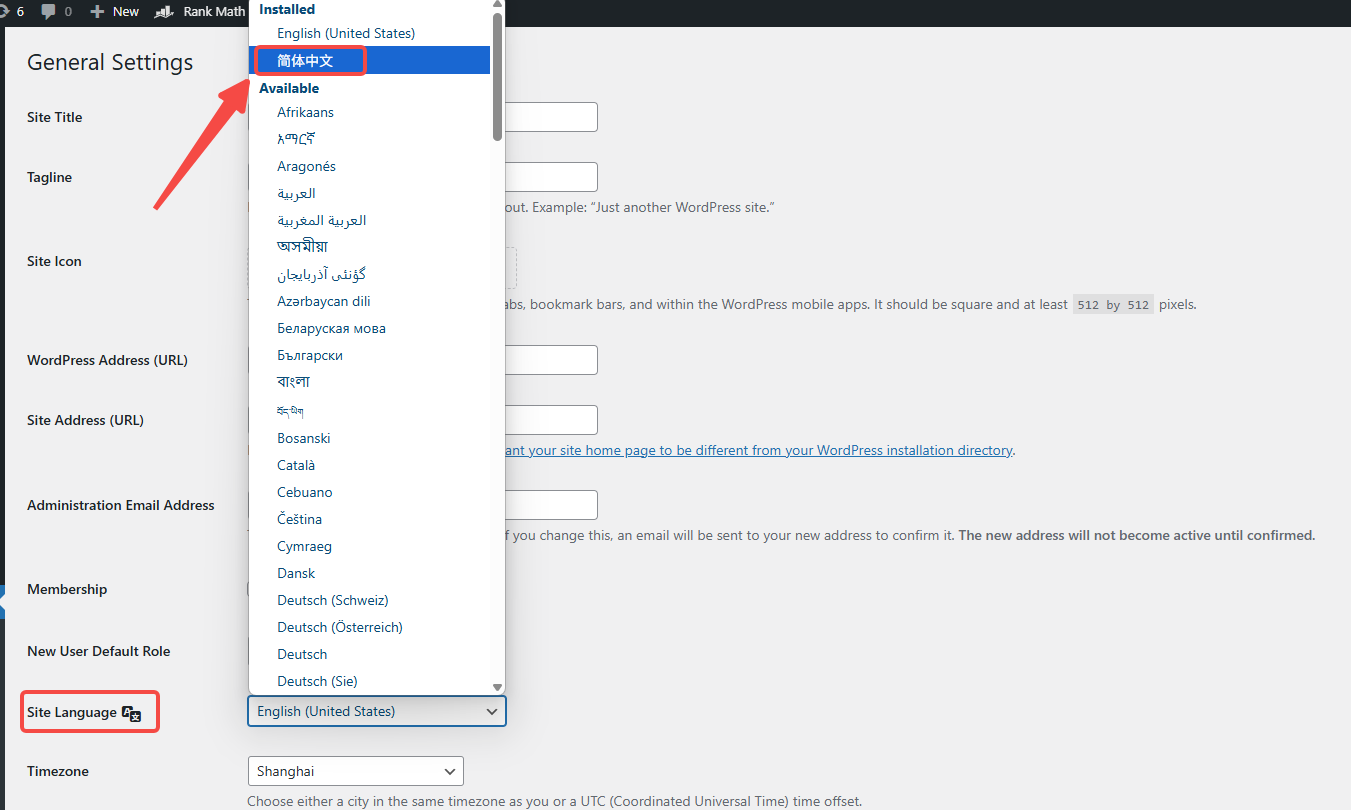Choose Dansk from the language dropdown
This screenshot has width=1351, height=810.
[296, 573]
